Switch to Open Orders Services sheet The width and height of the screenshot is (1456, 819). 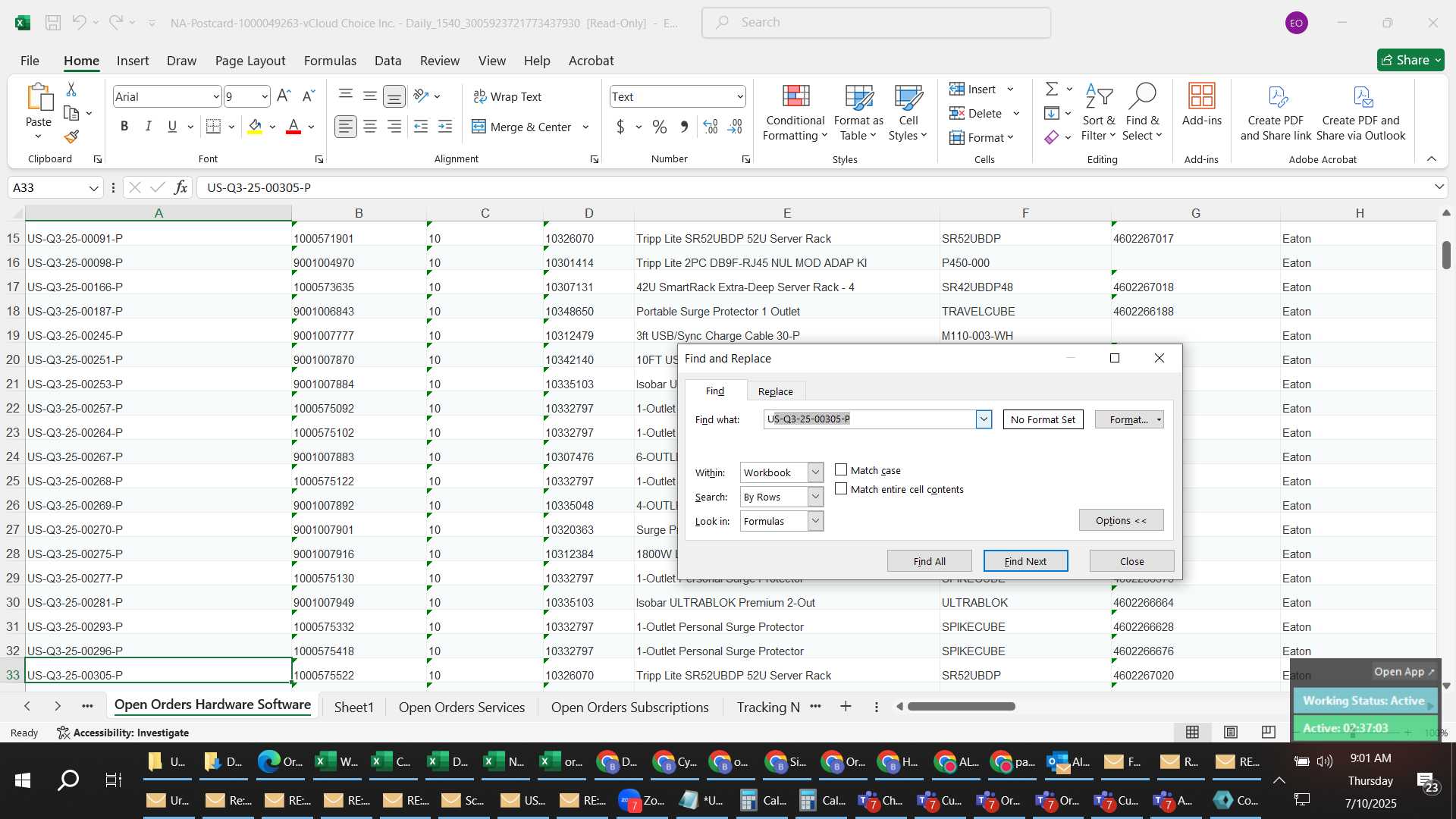(462, 707)
